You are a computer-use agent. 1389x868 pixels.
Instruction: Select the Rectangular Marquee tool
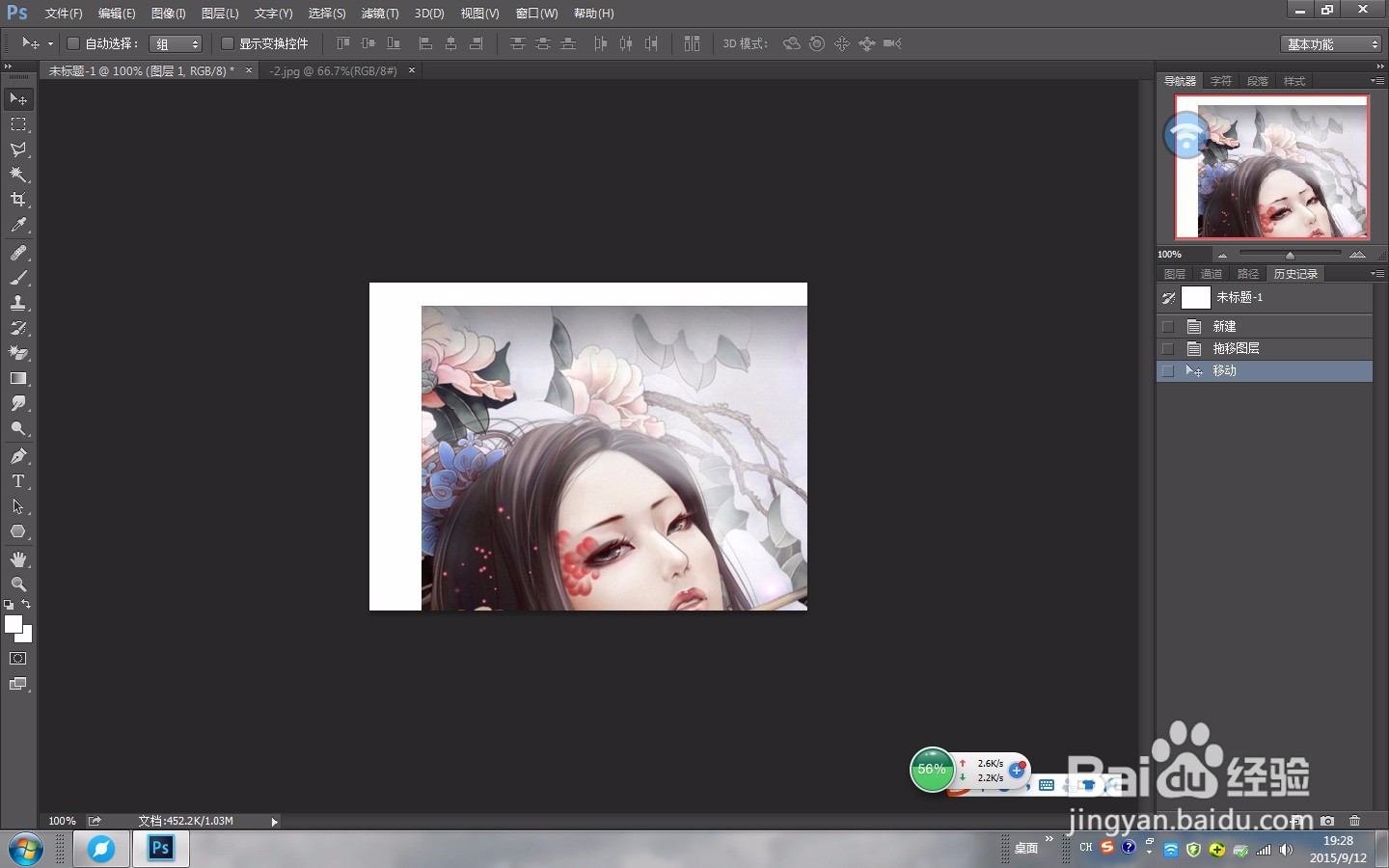click(18, 124)
